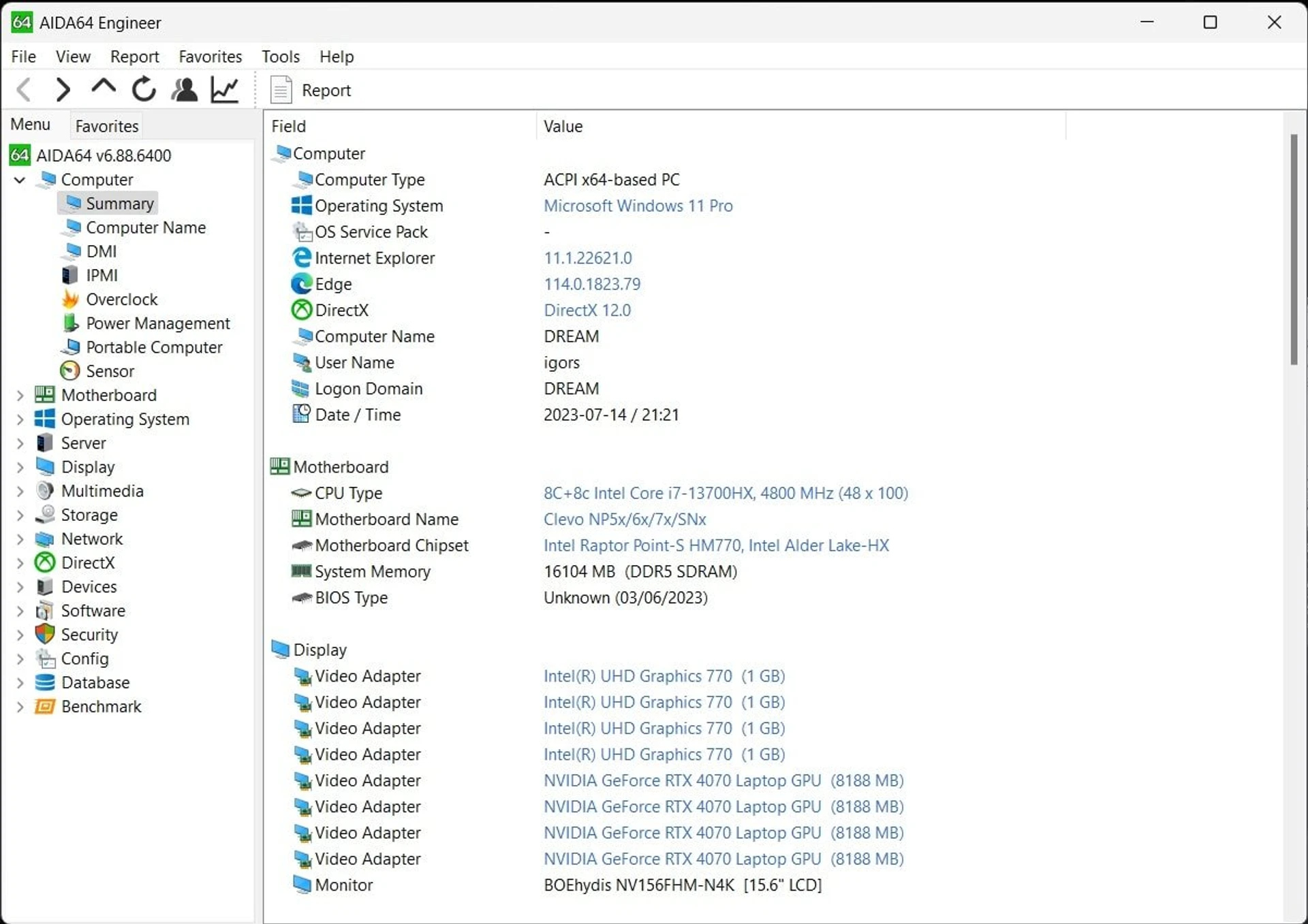1308x924 pixels.
Task: Select the AIDA64 v6.88.6400 root node
Action: click(x=91, y=155)
